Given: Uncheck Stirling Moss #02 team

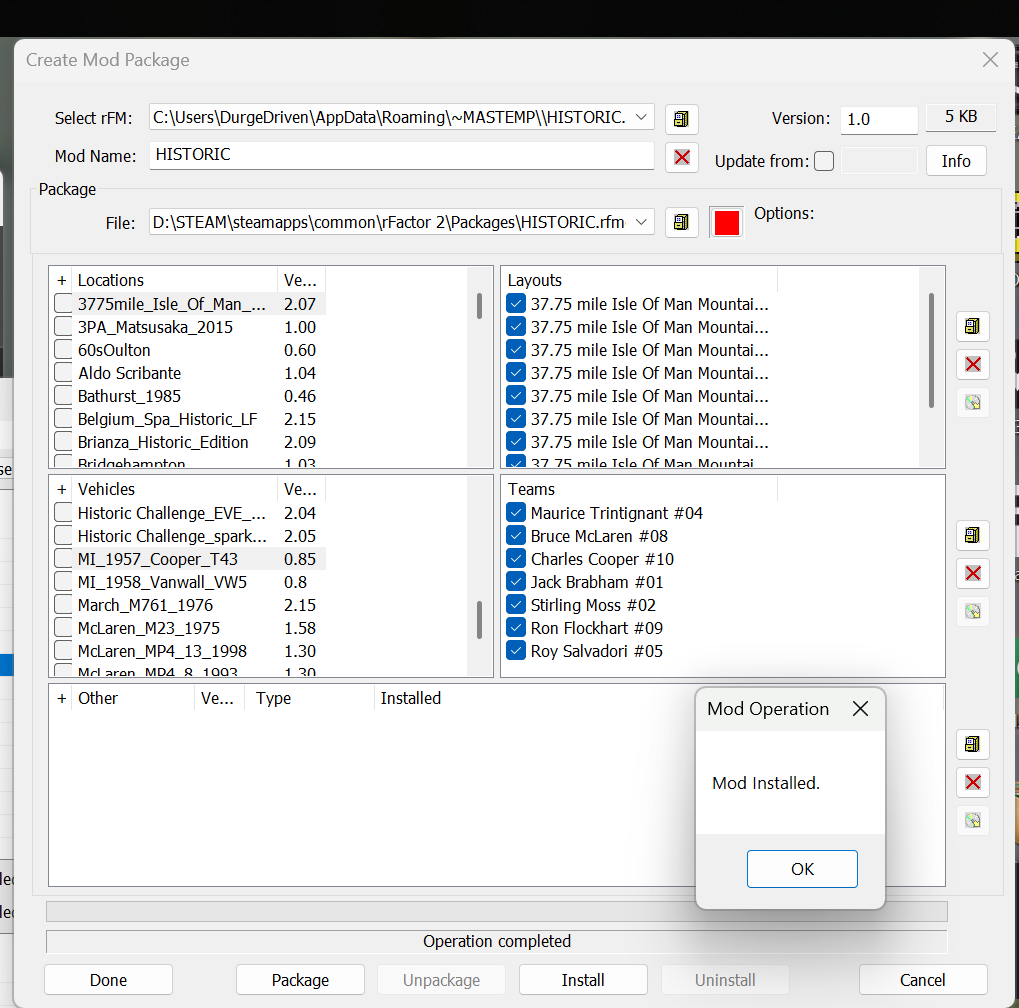Looking at the screenshot, I should (x=516, y=605).
